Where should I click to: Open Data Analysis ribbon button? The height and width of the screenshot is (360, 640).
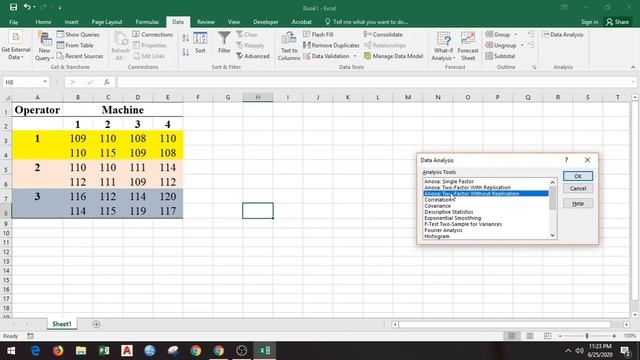(x=563, y=35)
